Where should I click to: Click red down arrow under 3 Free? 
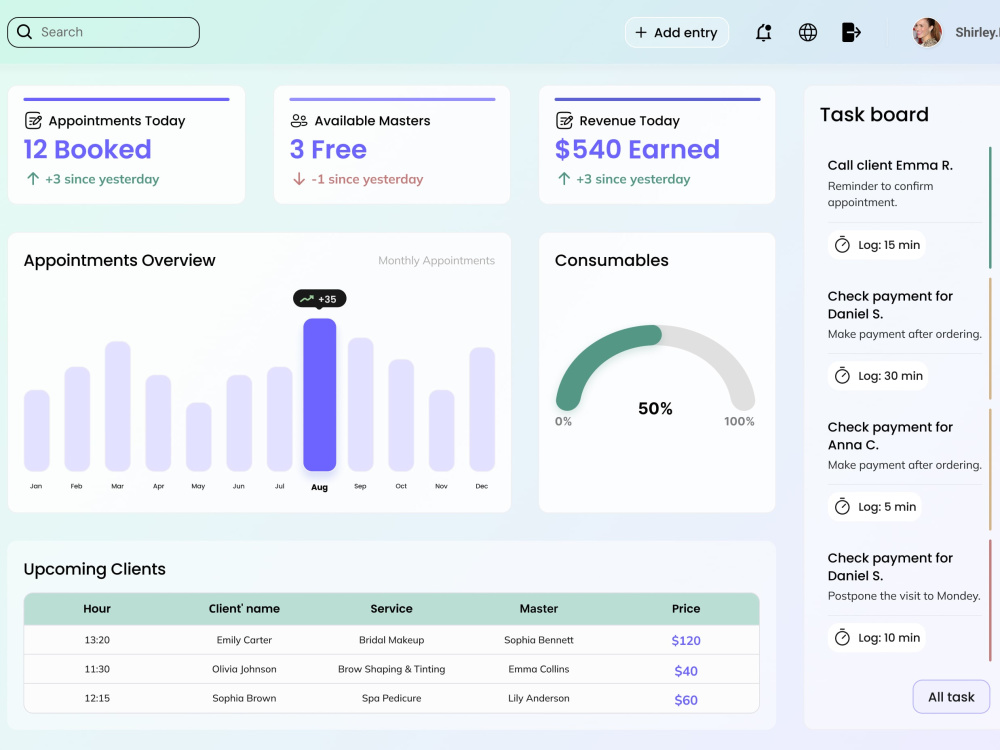pos(298,179)
